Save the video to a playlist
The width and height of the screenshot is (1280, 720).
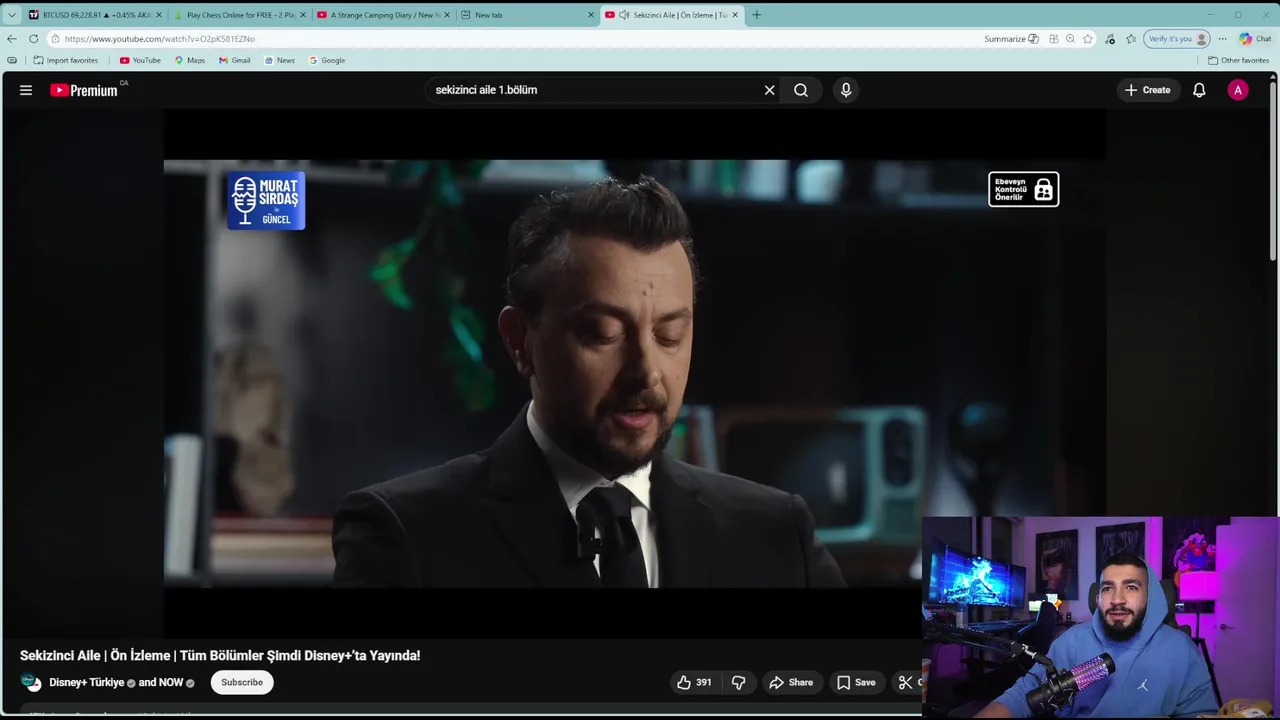pyautogui.click(x=856, y=682)
